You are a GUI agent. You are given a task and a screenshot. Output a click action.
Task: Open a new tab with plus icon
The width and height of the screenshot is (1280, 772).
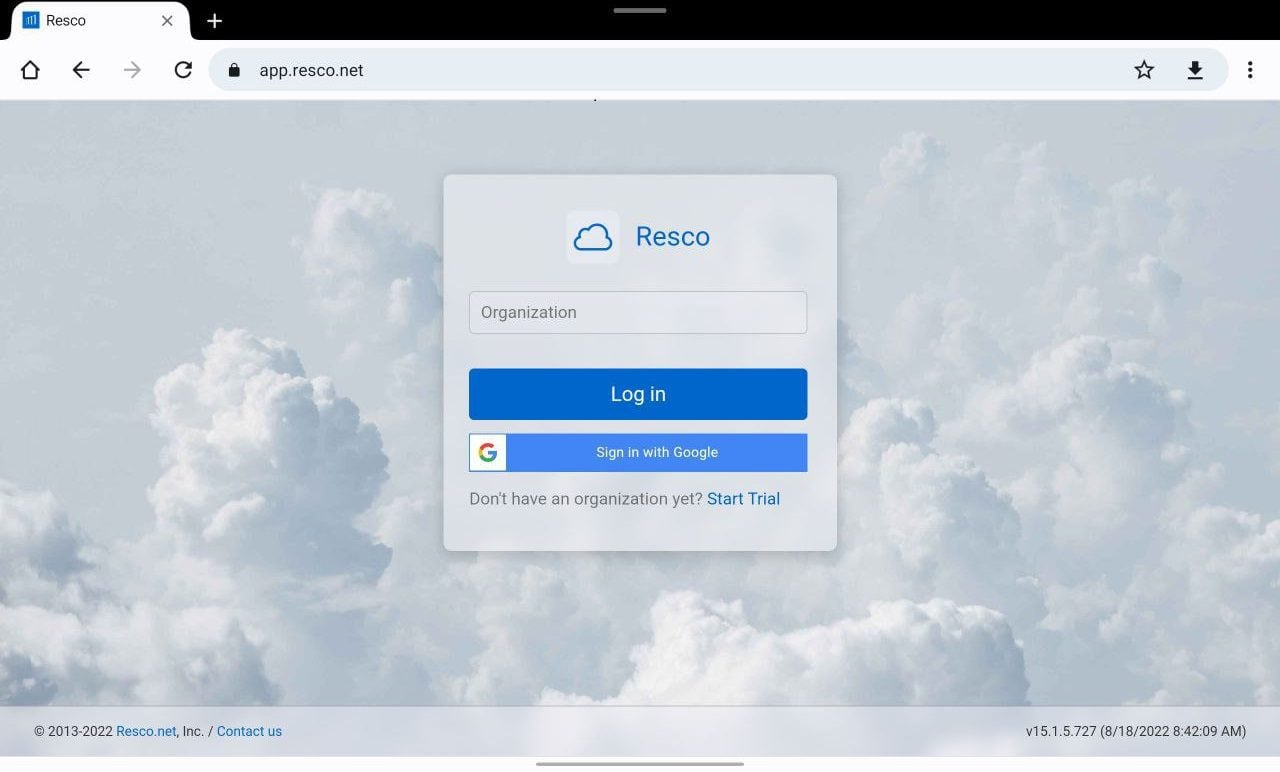(214, 21)
